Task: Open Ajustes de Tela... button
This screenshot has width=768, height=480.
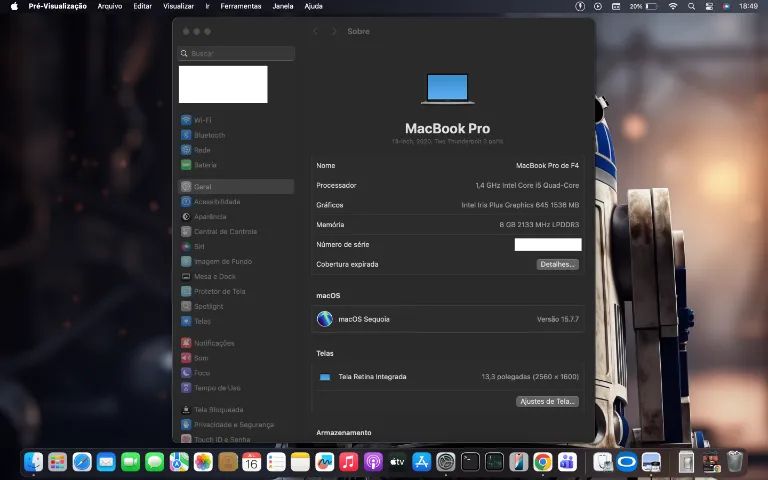Action: [x=547, y=402]
